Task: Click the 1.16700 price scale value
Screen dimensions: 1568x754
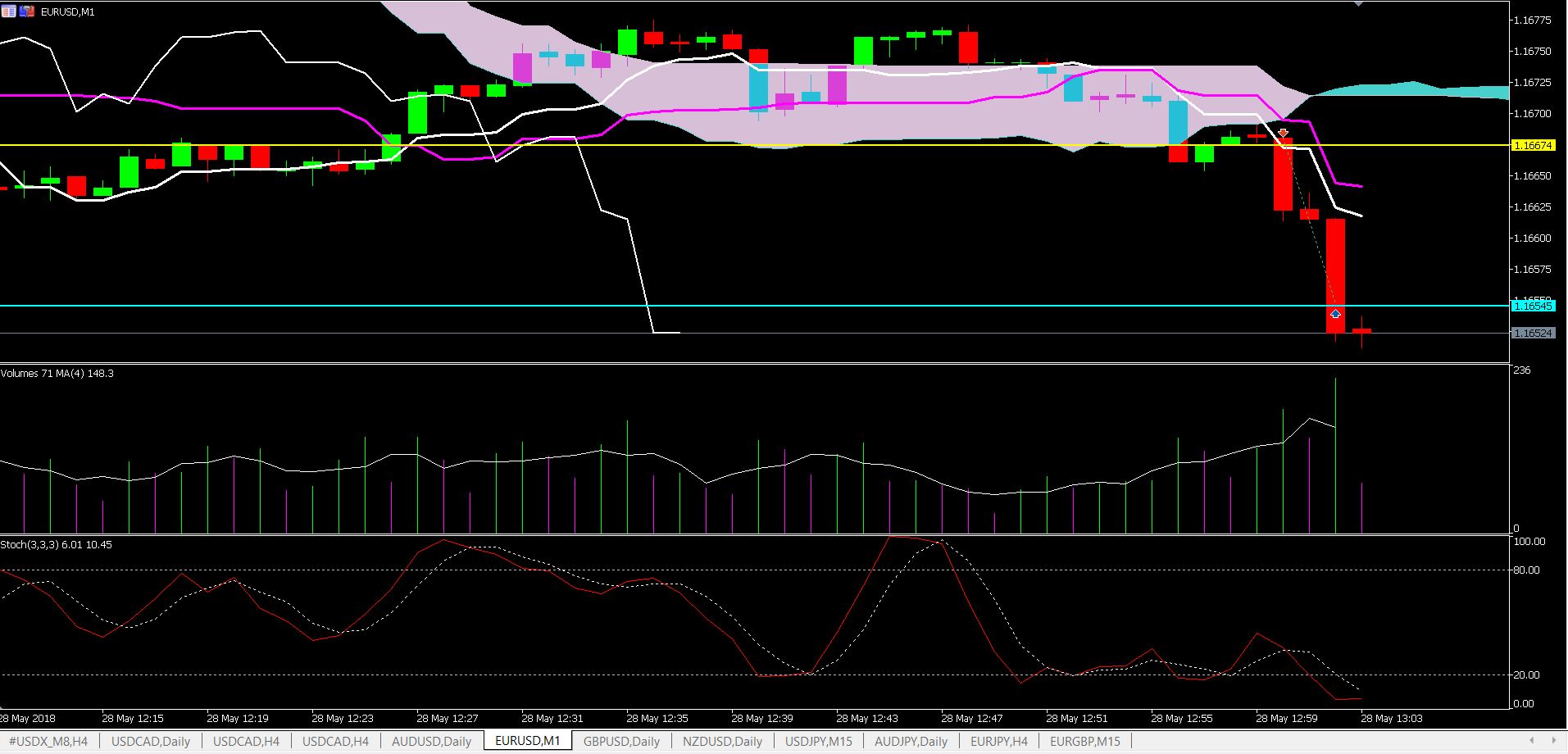Action: [x=1533, y=114]
